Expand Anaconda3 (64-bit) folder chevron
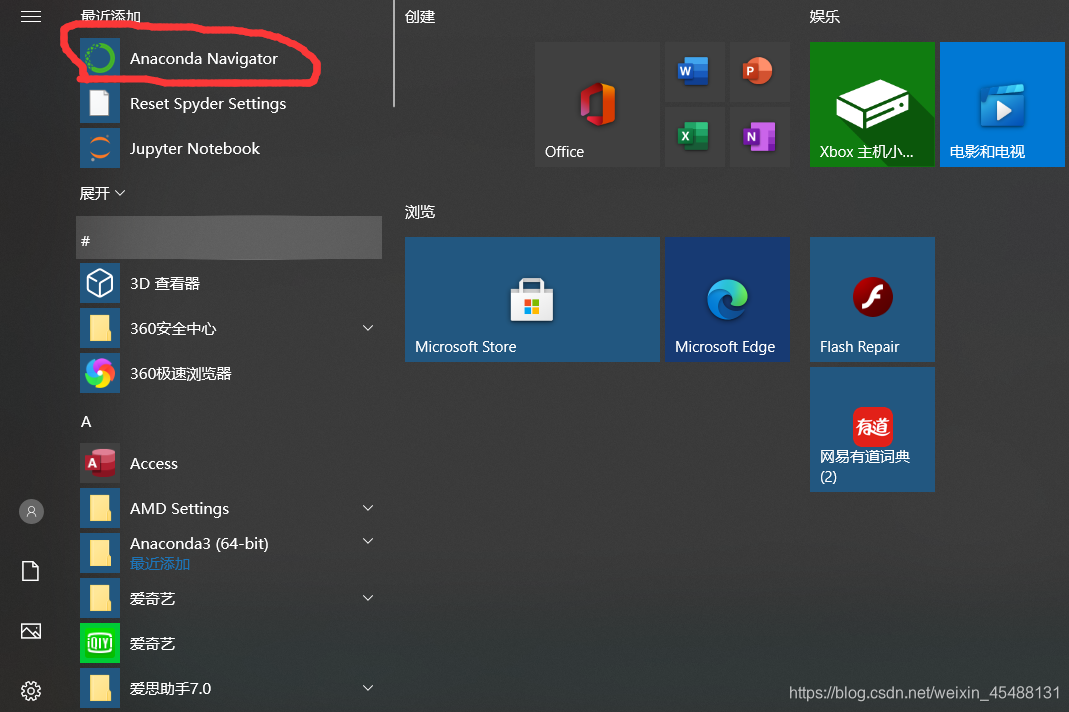This screenshot has height=712, width=1069. pyautogui.click(x=367, y=542)
